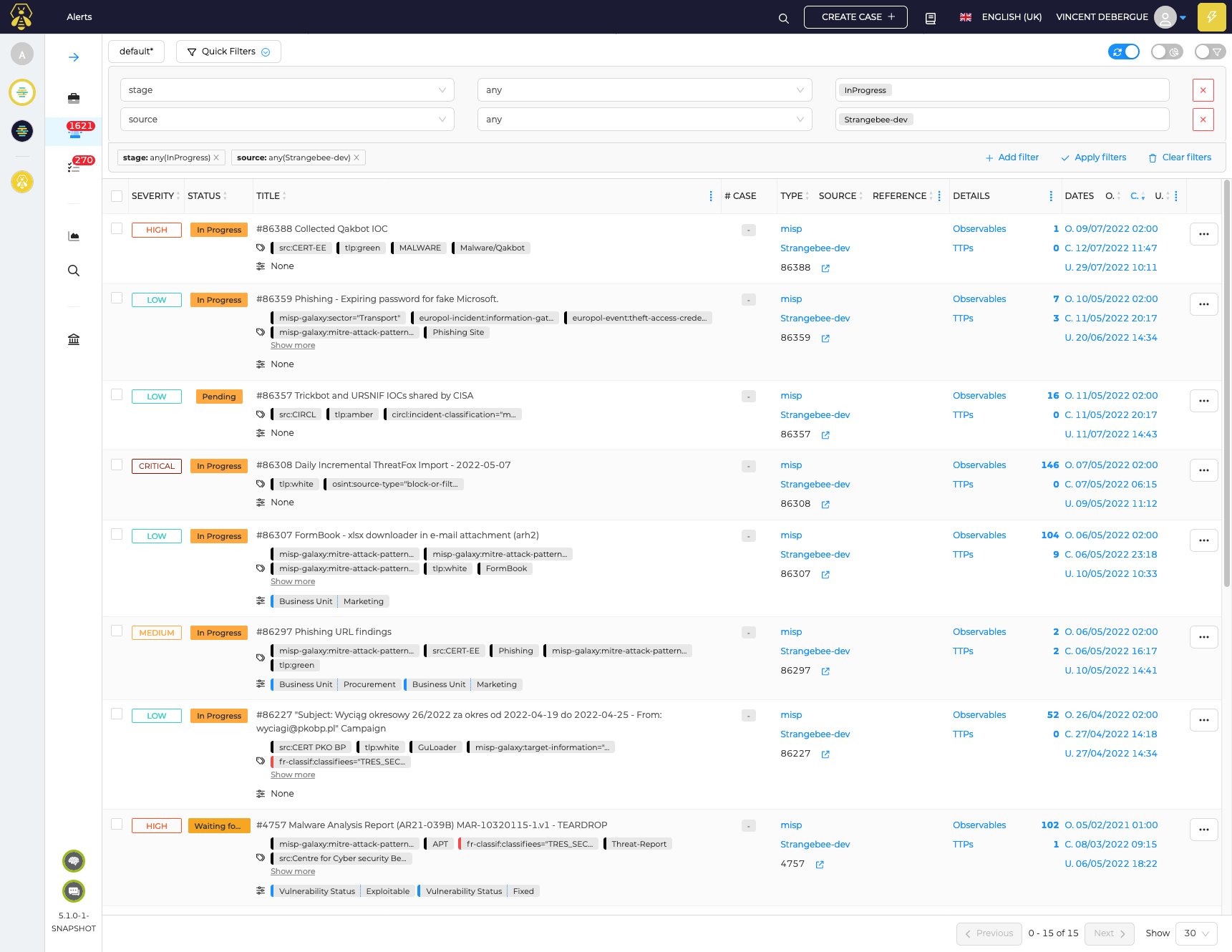Open the source field dropdown
Image resolution: width=1232 pixels, height=952 pixels.
coord(287,120)
